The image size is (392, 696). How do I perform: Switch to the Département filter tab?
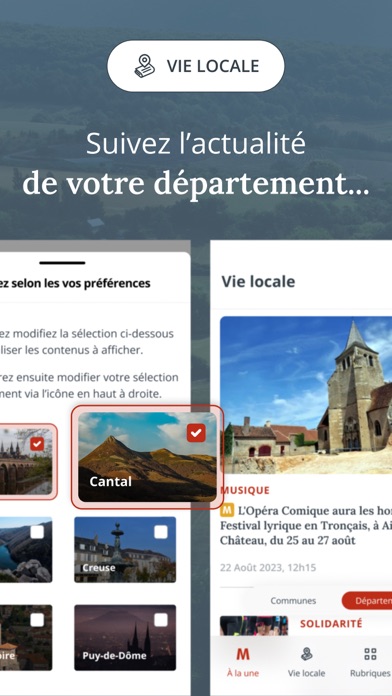[367, 601]
